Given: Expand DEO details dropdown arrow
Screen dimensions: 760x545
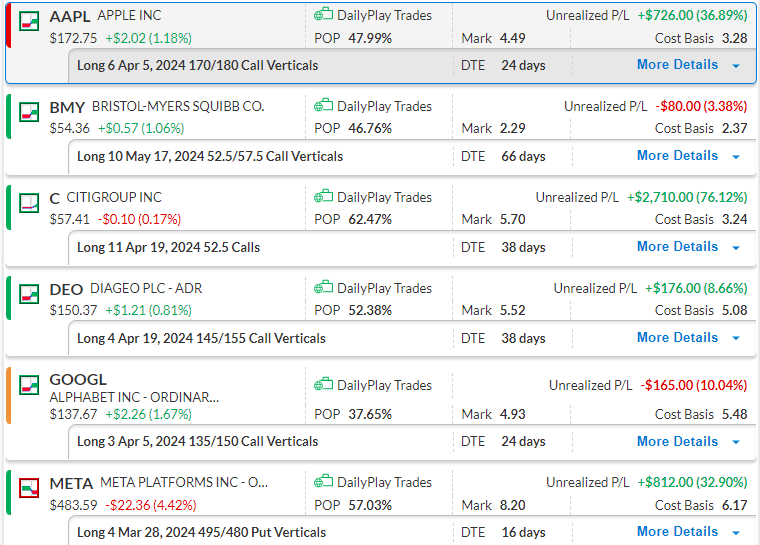Looking at the screenshot, I should pos(736,339).
